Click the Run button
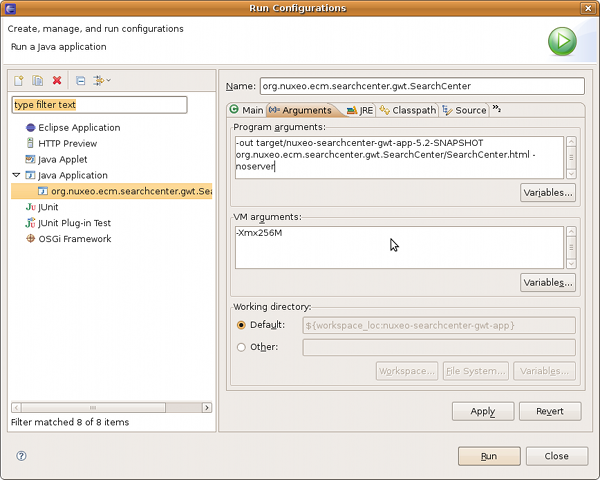Image resolution: width=600 pixels, height=480 pixels. coord(488,456)
